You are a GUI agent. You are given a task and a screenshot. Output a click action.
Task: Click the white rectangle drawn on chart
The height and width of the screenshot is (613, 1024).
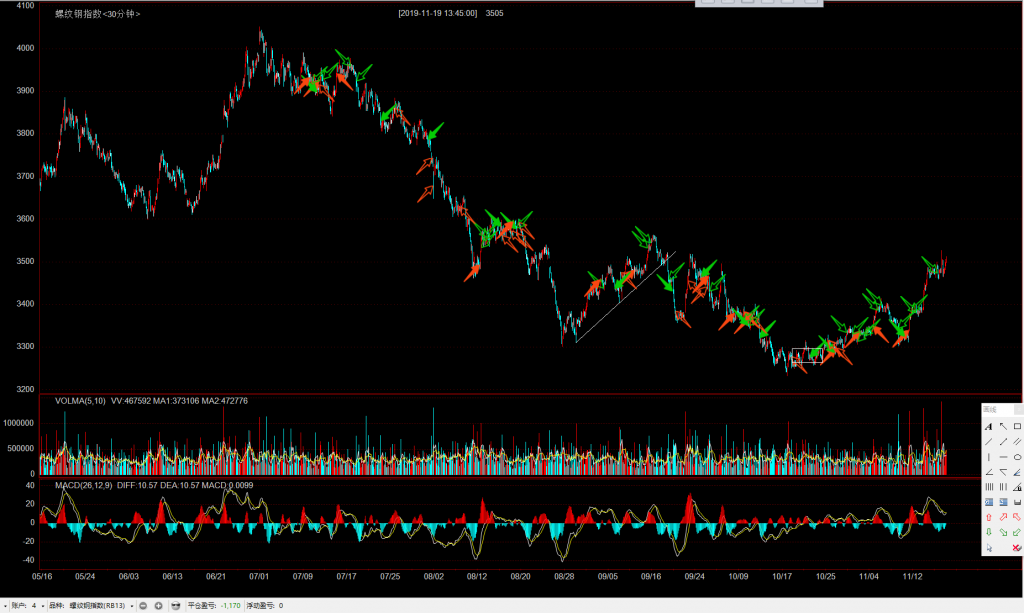(807, 355)
